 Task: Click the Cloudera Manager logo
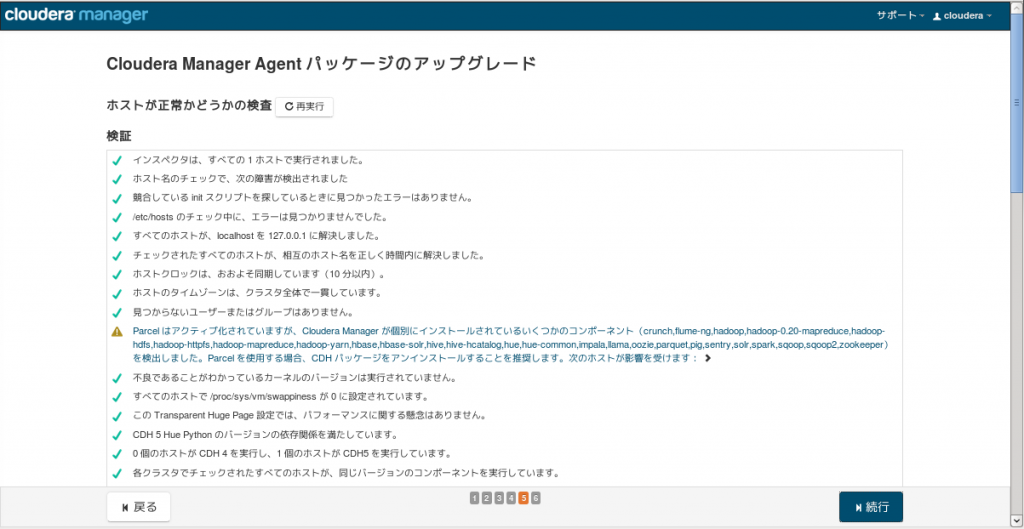click(x=76, y=15)
